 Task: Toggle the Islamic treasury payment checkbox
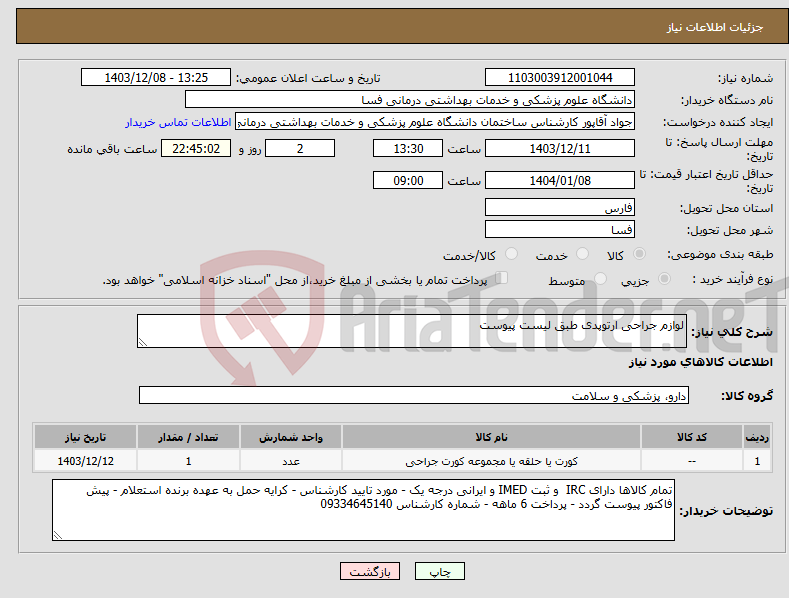[502, 278]
